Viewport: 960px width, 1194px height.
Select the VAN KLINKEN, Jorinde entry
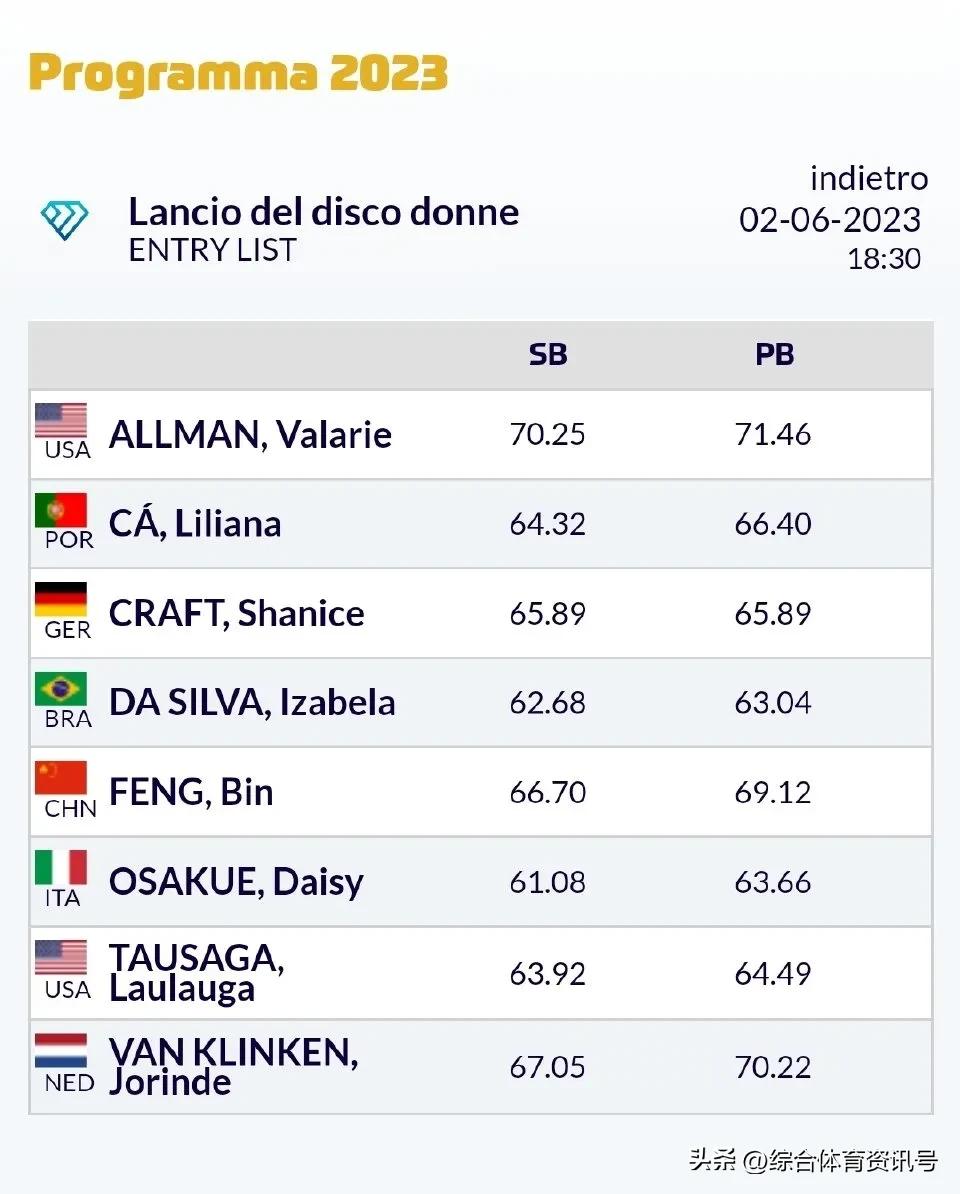point(233,1066)
